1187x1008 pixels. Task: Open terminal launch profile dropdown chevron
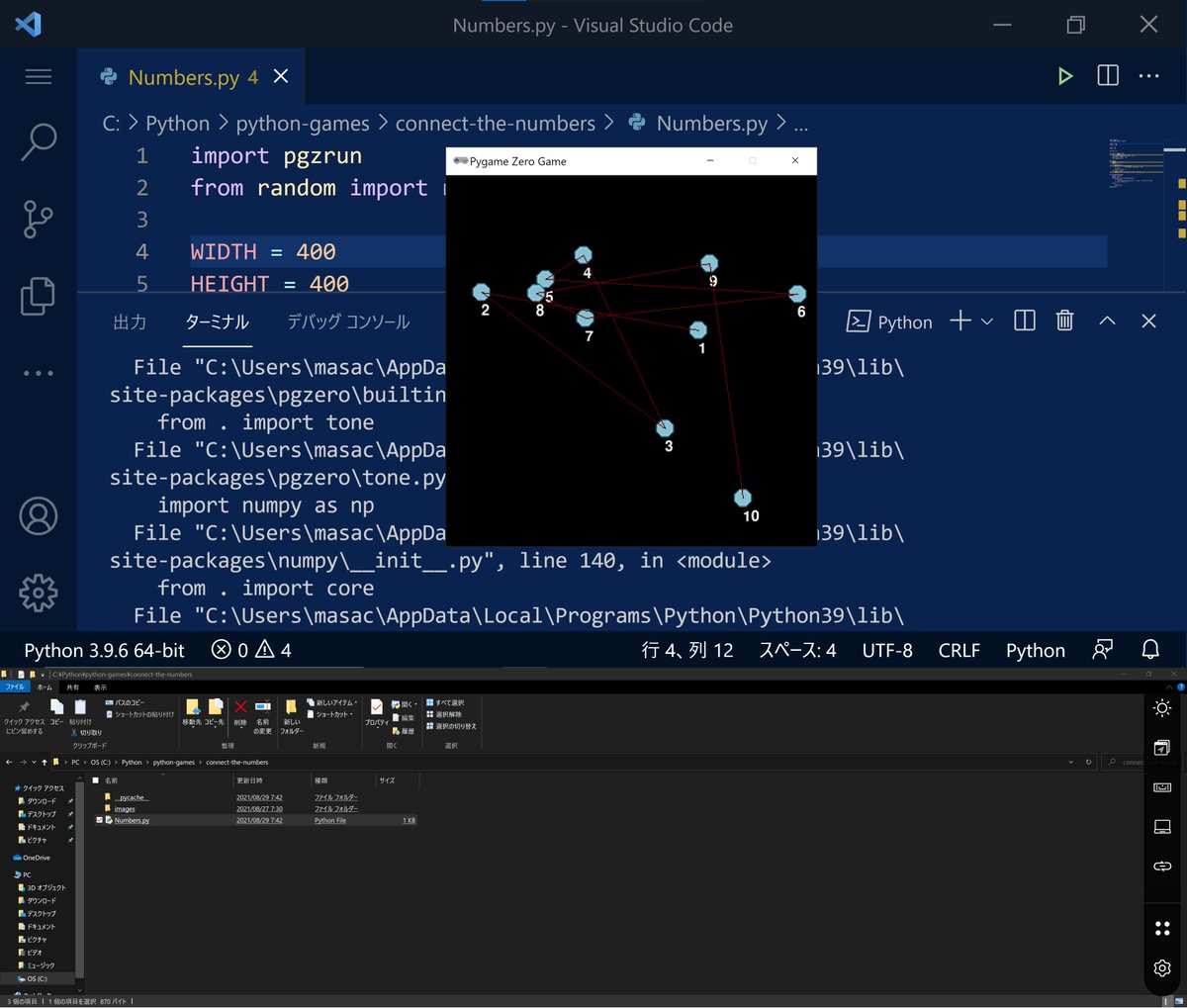pos(987,321)
